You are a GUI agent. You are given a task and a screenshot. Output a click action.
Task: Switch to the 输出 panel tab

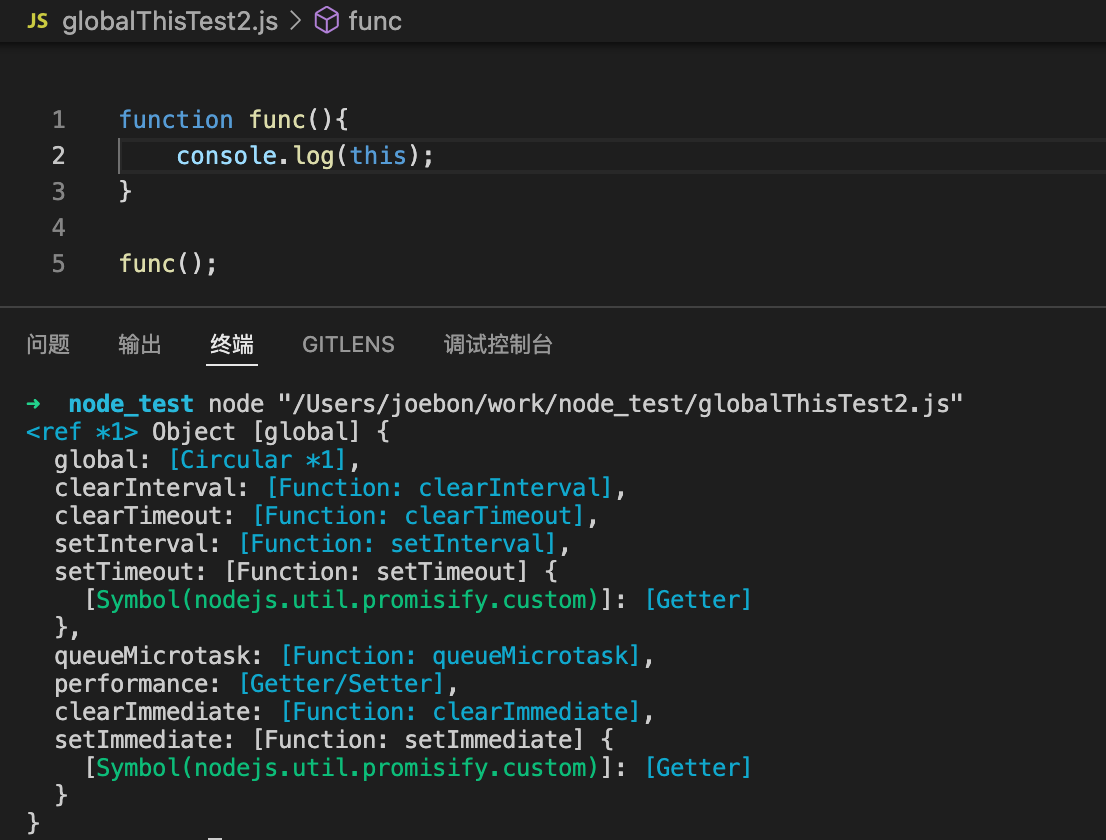pos(140,344)
